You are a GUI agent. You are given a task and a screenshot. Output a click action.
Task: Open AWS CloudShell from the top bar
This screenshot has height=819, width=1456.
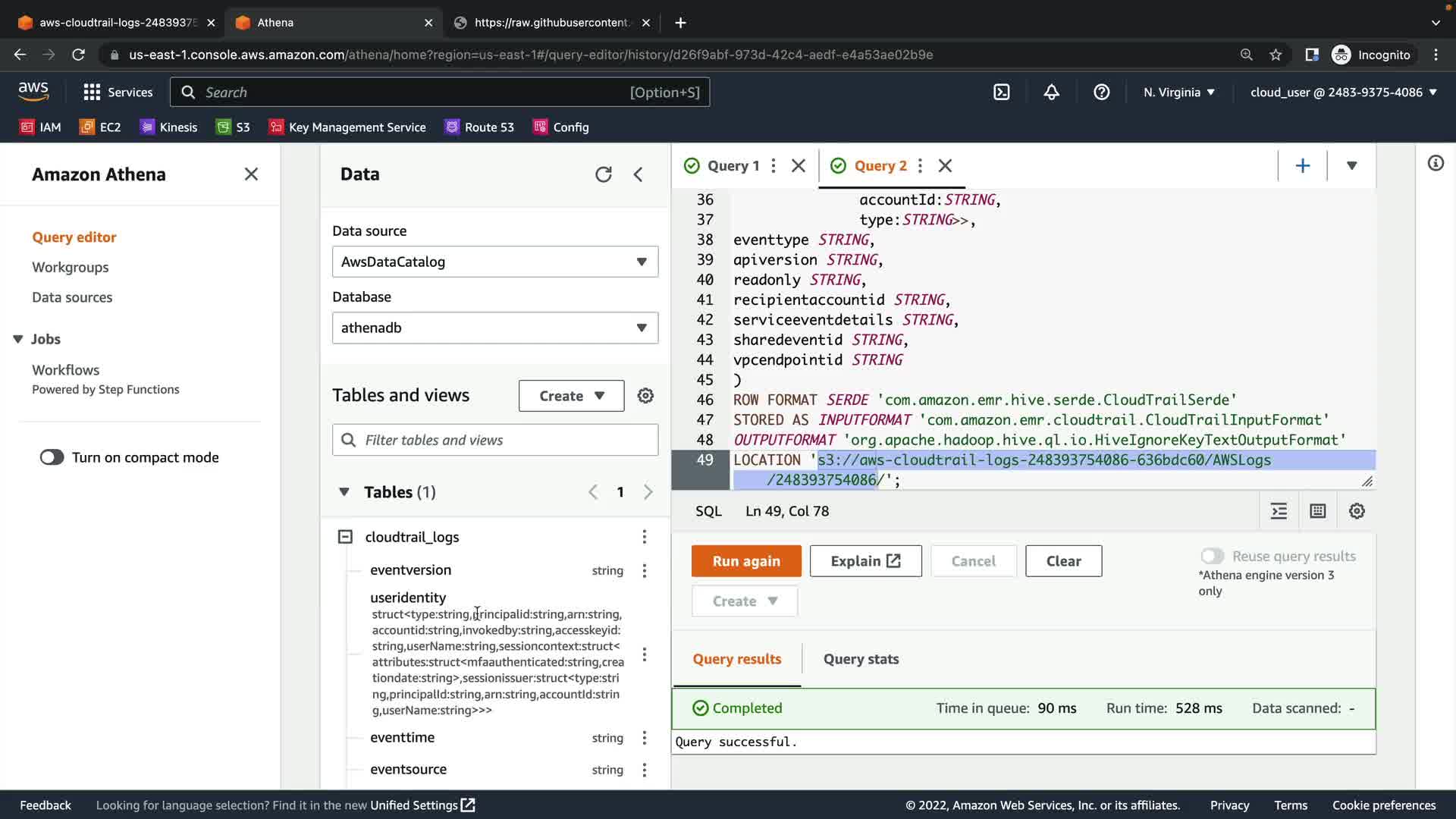pos(1002,93)
